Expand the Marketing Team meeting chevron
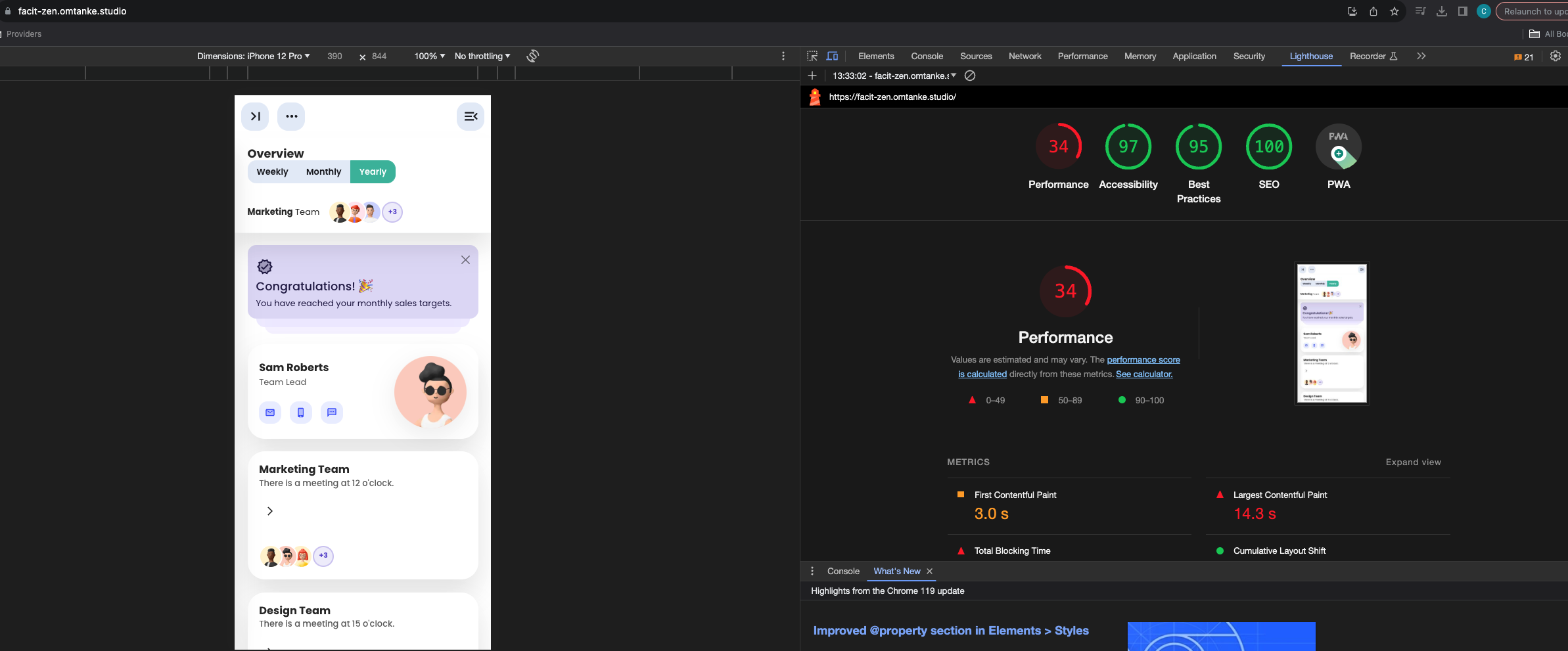Screen dimensions: 1568x651 point(269,511)
